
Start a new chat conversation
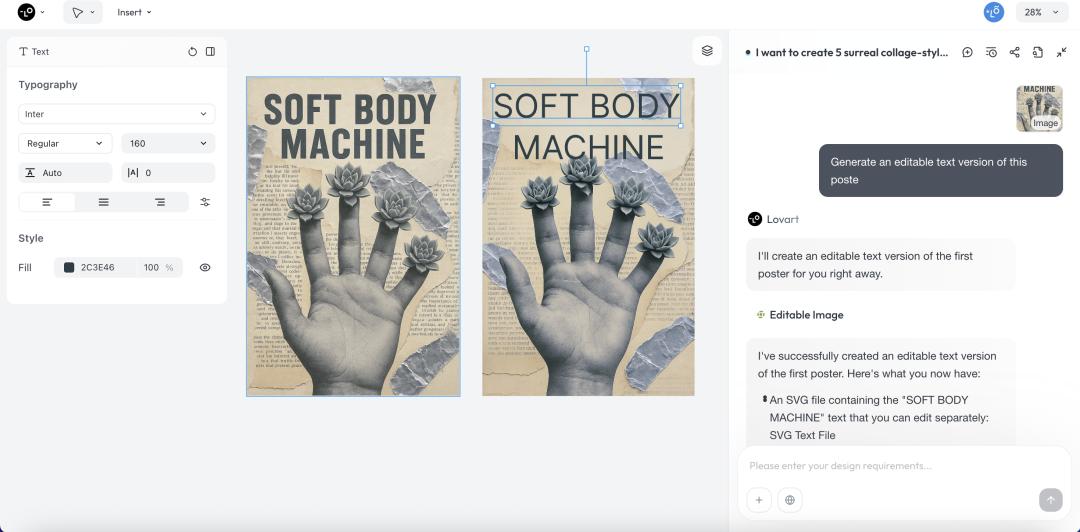pos(967,52)
